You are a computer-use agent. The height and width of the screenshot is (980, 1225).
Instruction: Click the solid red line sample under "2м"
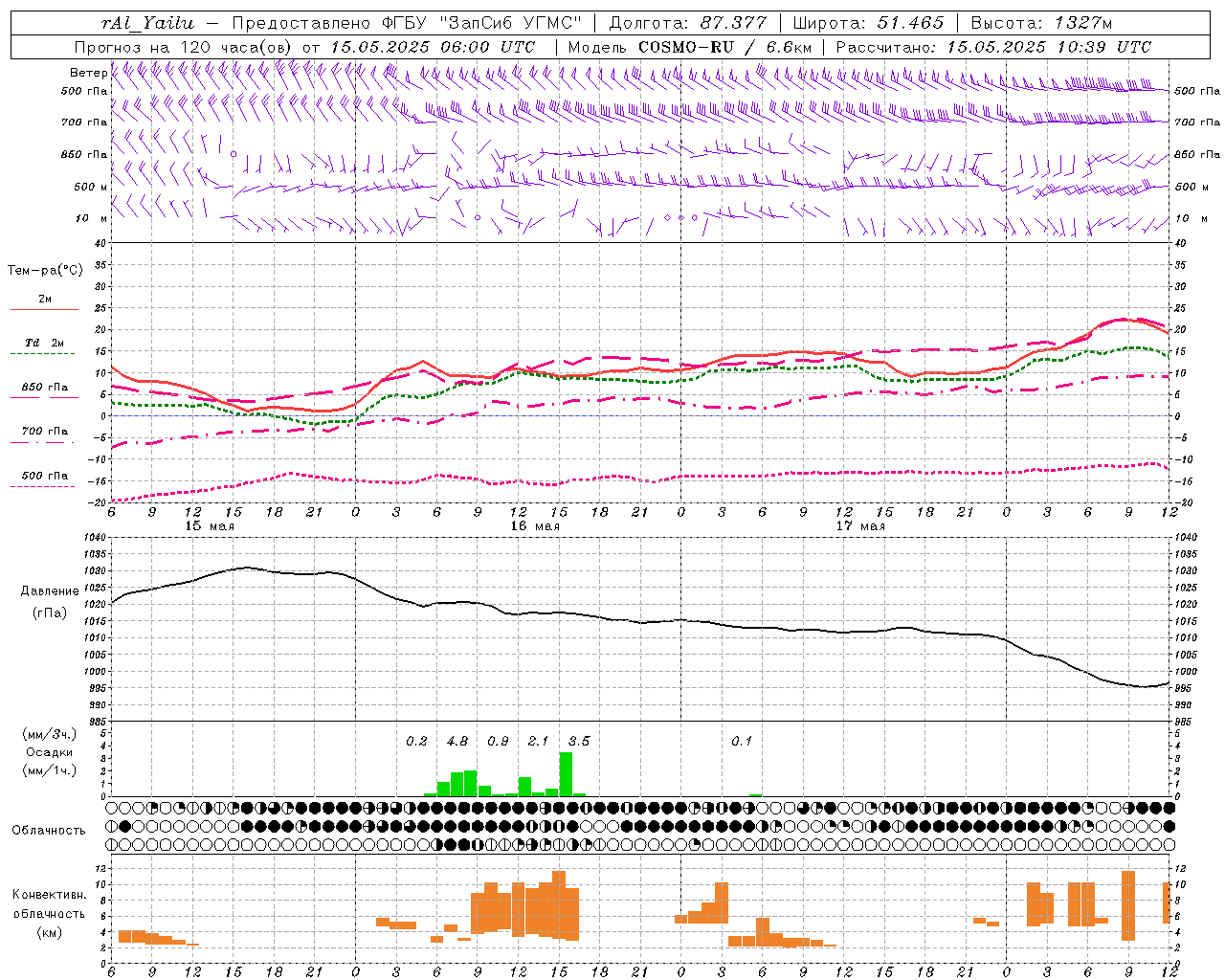[44, 310]
